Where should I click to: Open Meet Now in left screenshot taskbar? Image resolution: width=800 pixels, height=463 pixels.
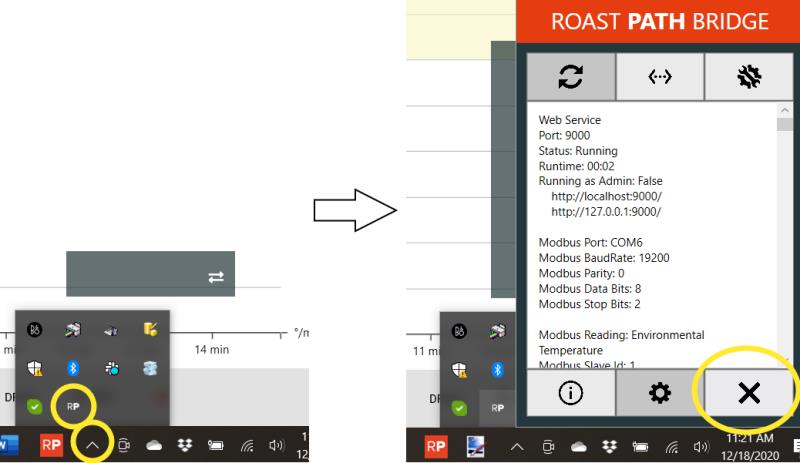tap(124, 445)
